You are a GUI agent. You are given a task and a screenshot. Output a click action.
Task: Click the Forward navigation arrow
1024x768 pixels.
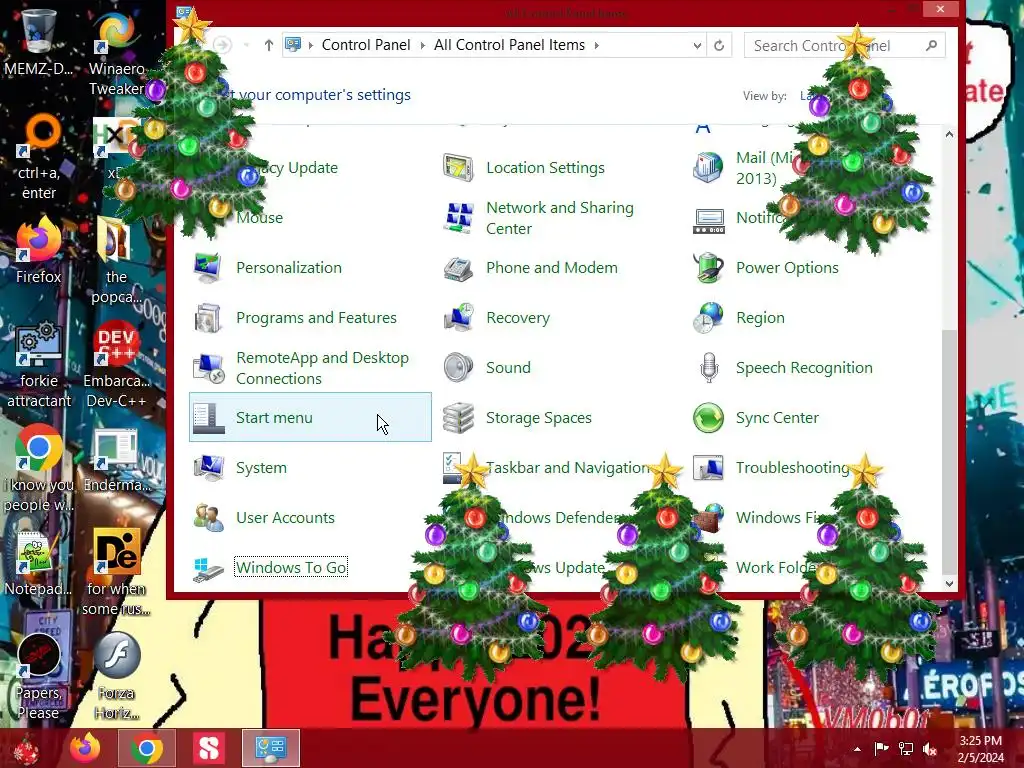coord(222,44)
